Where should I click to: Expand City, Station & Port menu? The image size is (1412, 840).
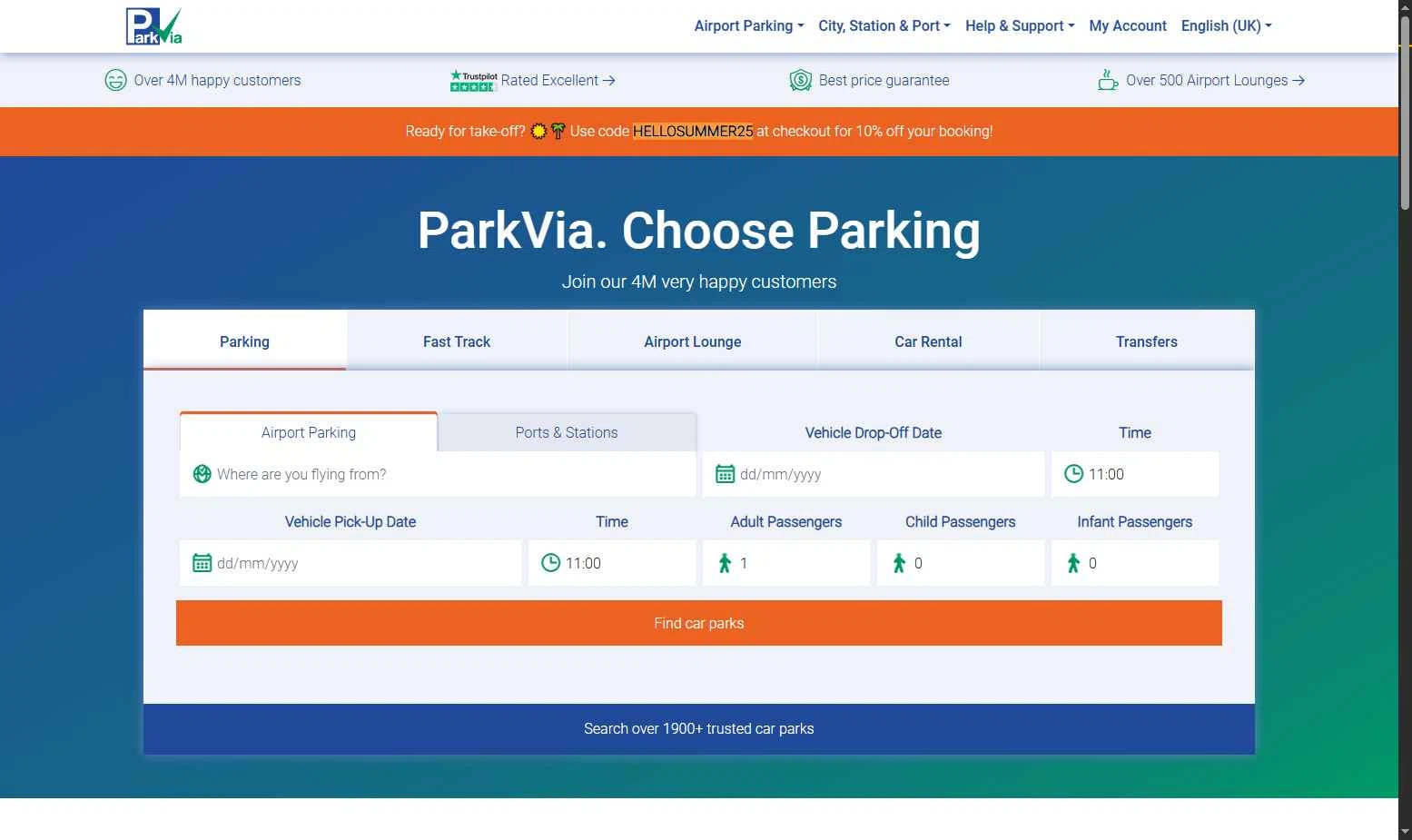[884, 25]
